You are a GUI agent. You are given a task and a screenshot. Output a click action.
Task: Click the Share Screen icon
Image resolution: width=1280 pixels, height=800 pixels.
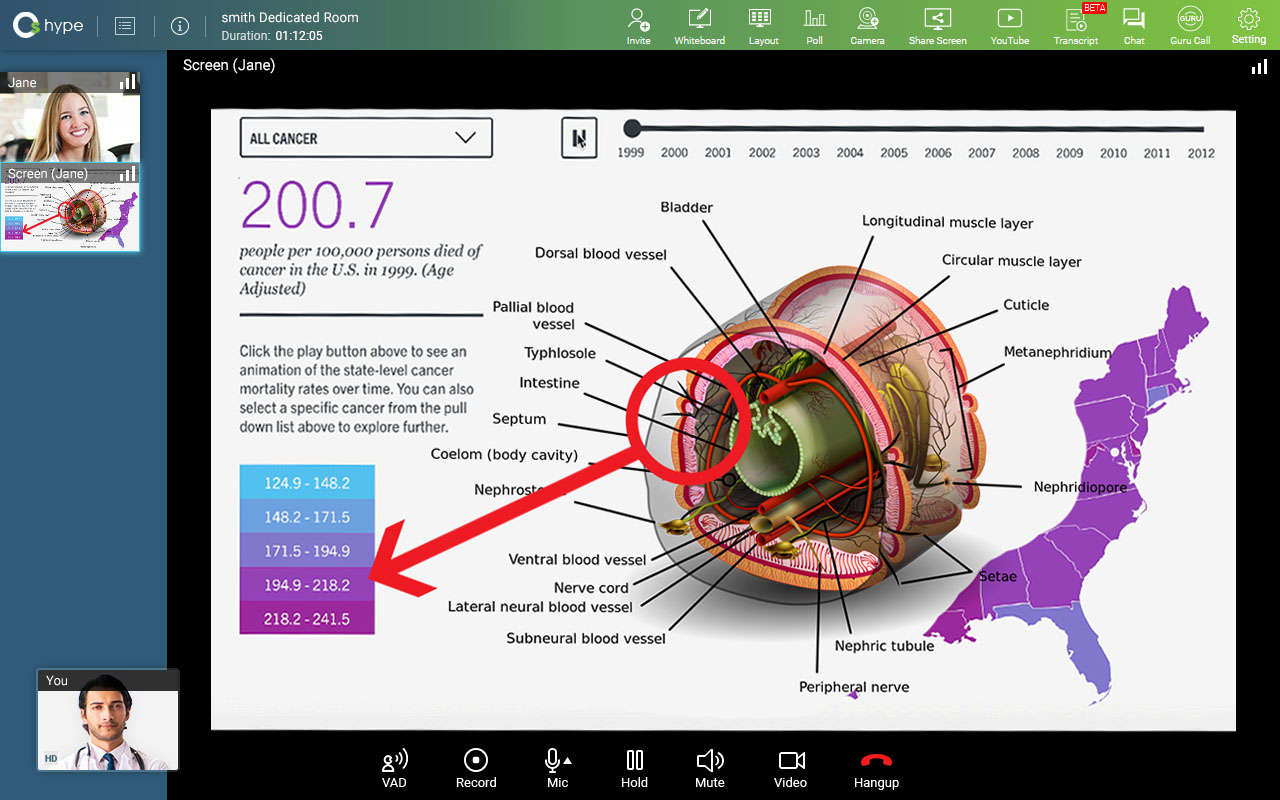tap(937, 26)
